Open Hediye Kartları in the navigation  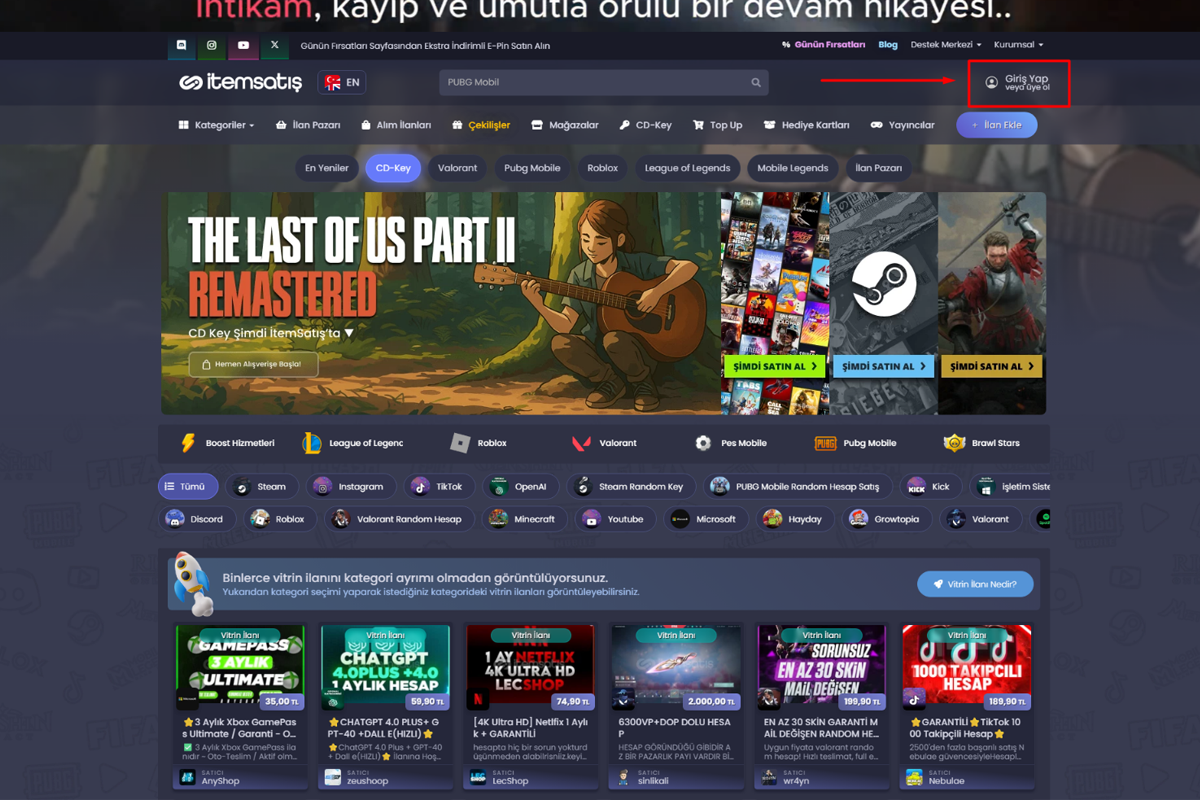pyautogui.click(x=806, y=125)
